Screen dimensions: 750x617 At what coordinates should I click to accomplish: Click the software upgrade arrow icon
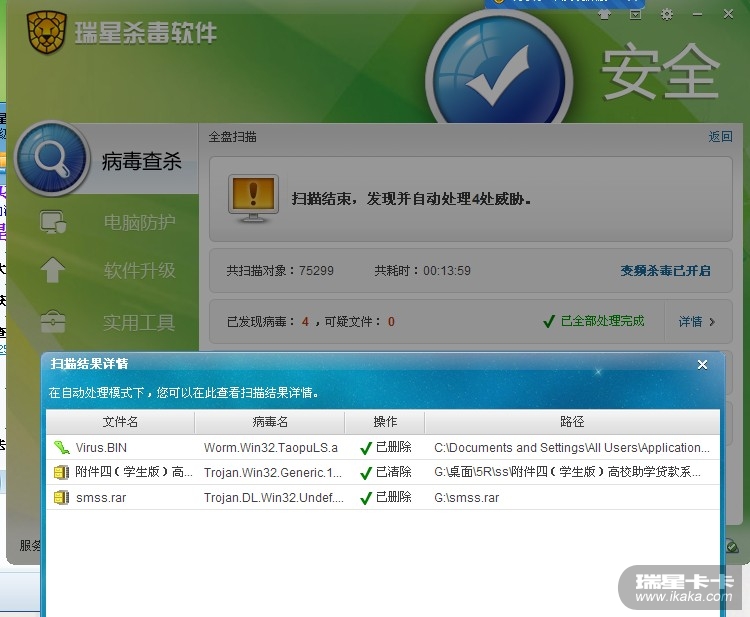click(x=53, y=270)
